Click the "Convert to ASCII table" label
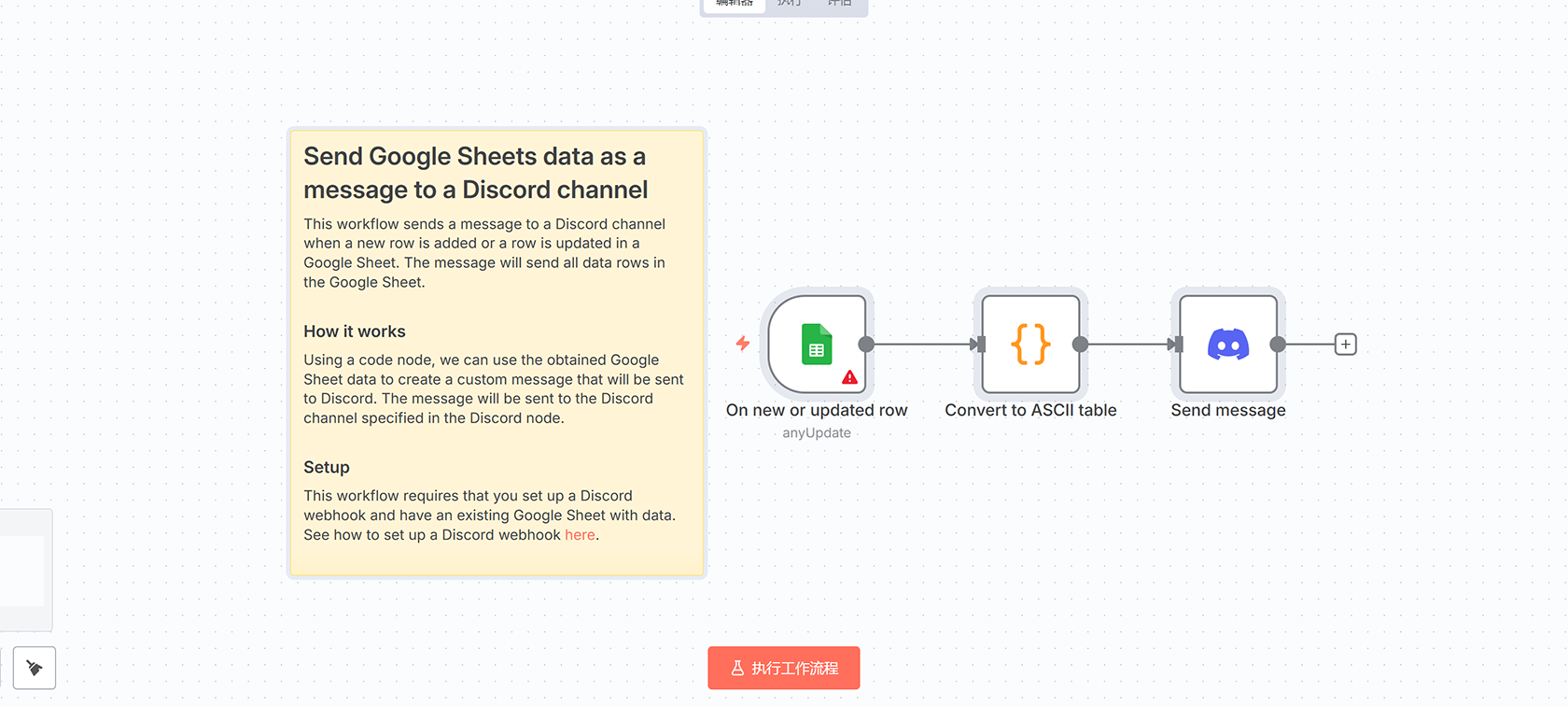The height and width of the screenshot is (706, 1568). click(x=1030, y=410)
